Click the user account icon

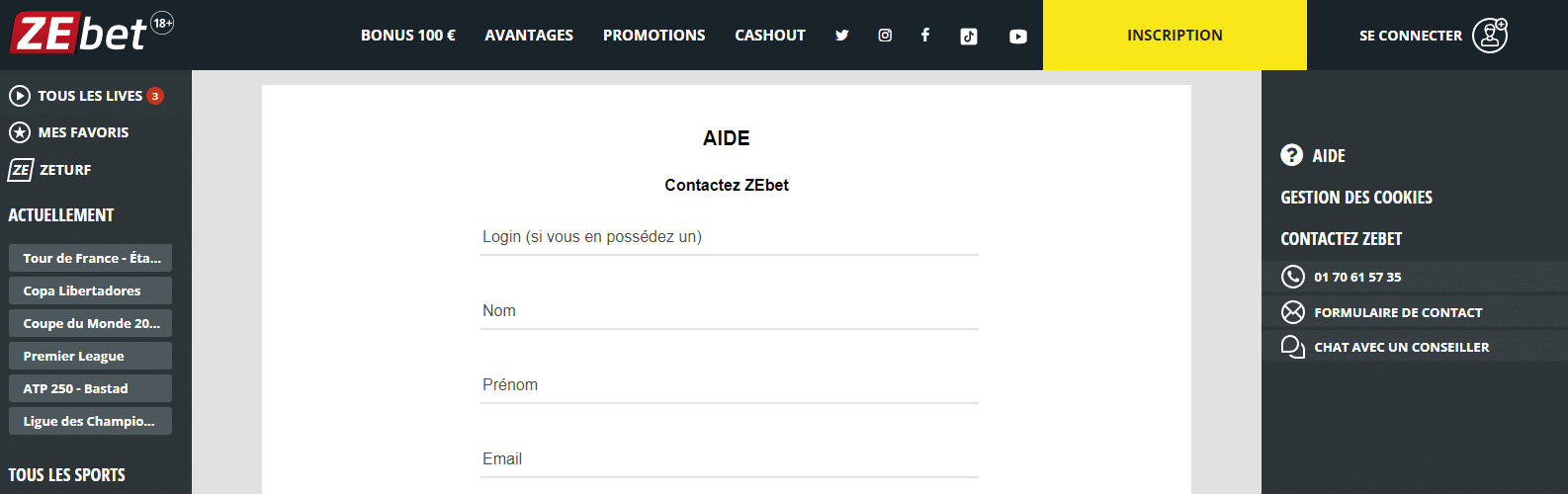coord(1490,36)
